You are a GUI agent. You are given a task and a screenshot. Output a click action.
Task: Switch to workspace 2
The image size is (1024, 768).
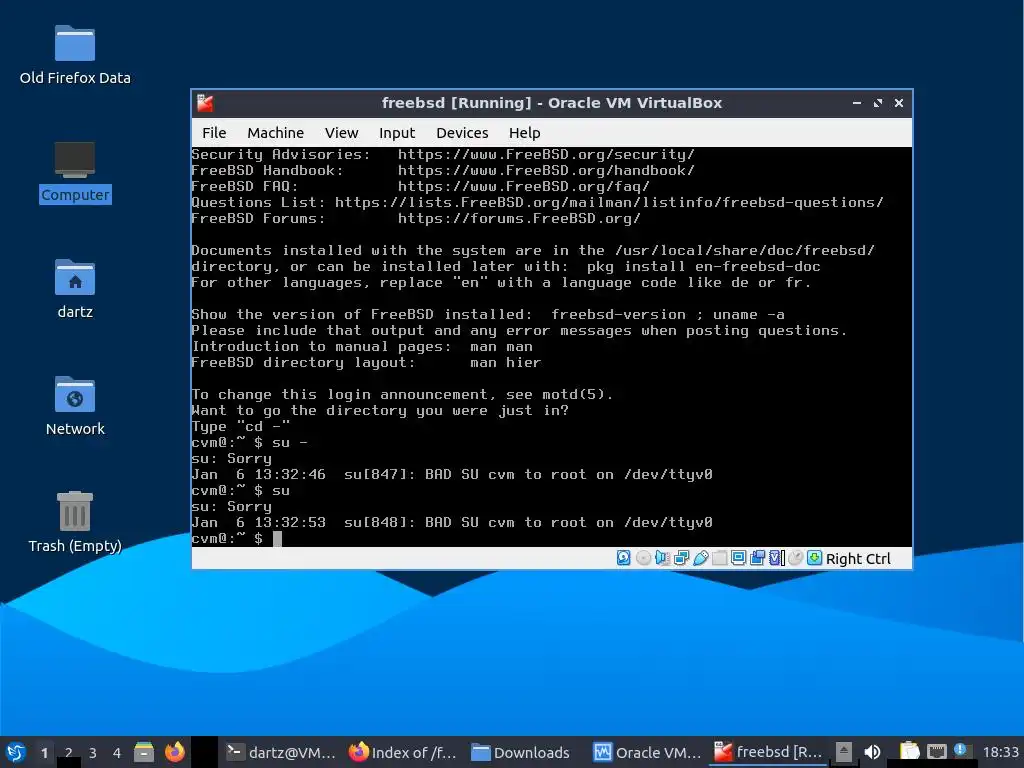coord(69,752)
